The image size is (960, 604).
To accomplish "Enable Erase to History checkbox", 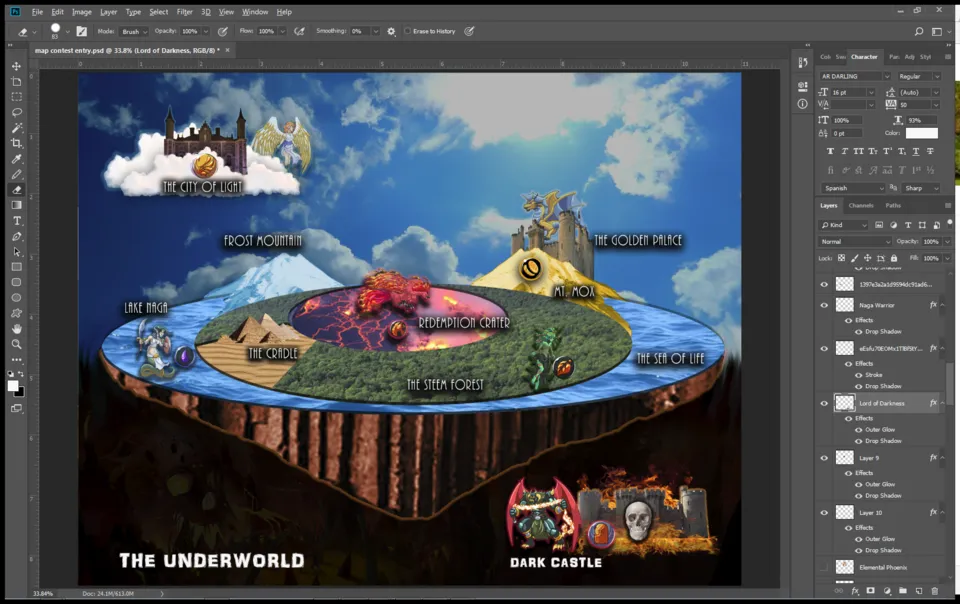I will (407, 31).
